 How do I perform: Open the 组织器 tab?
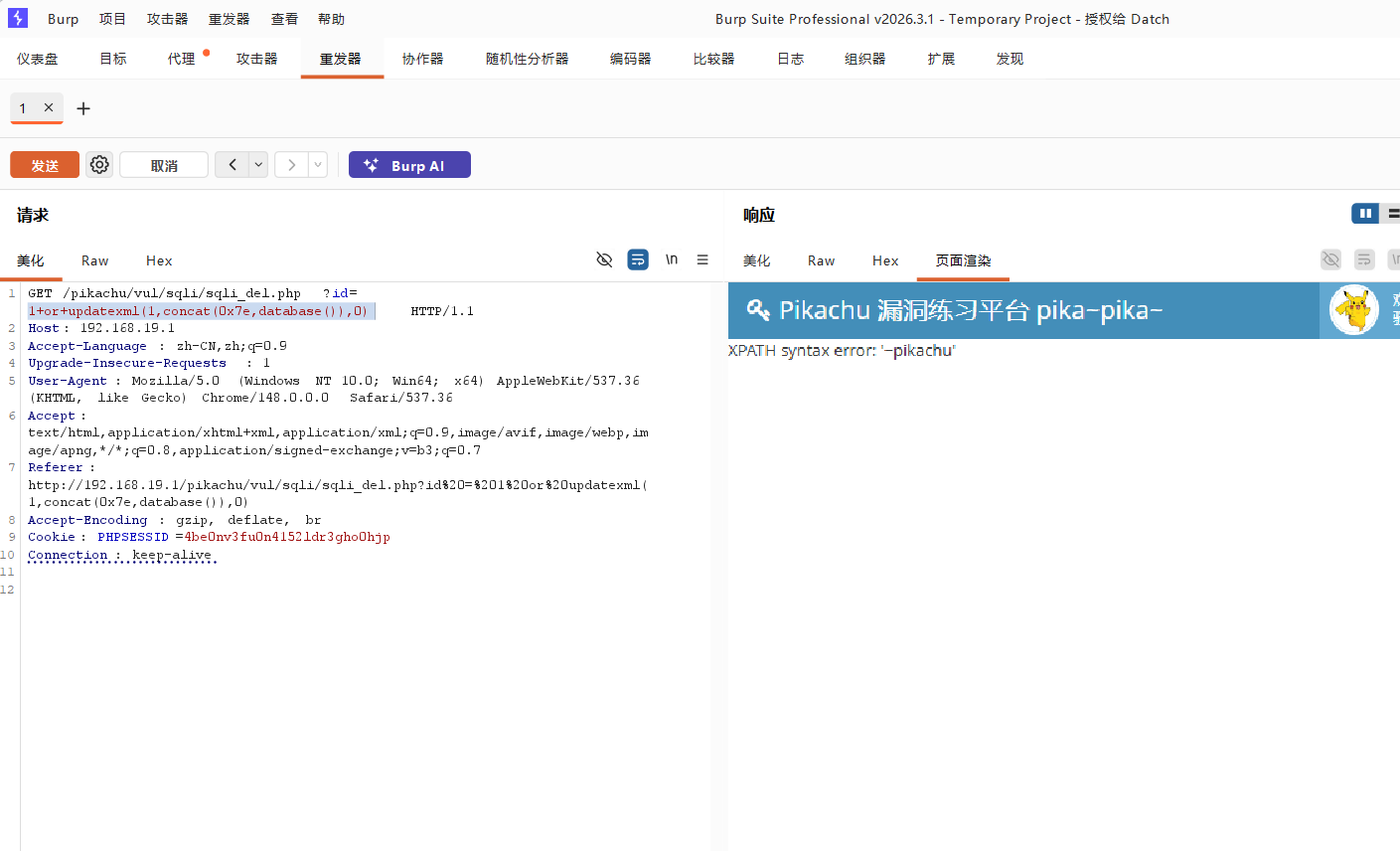click(865, 59)
